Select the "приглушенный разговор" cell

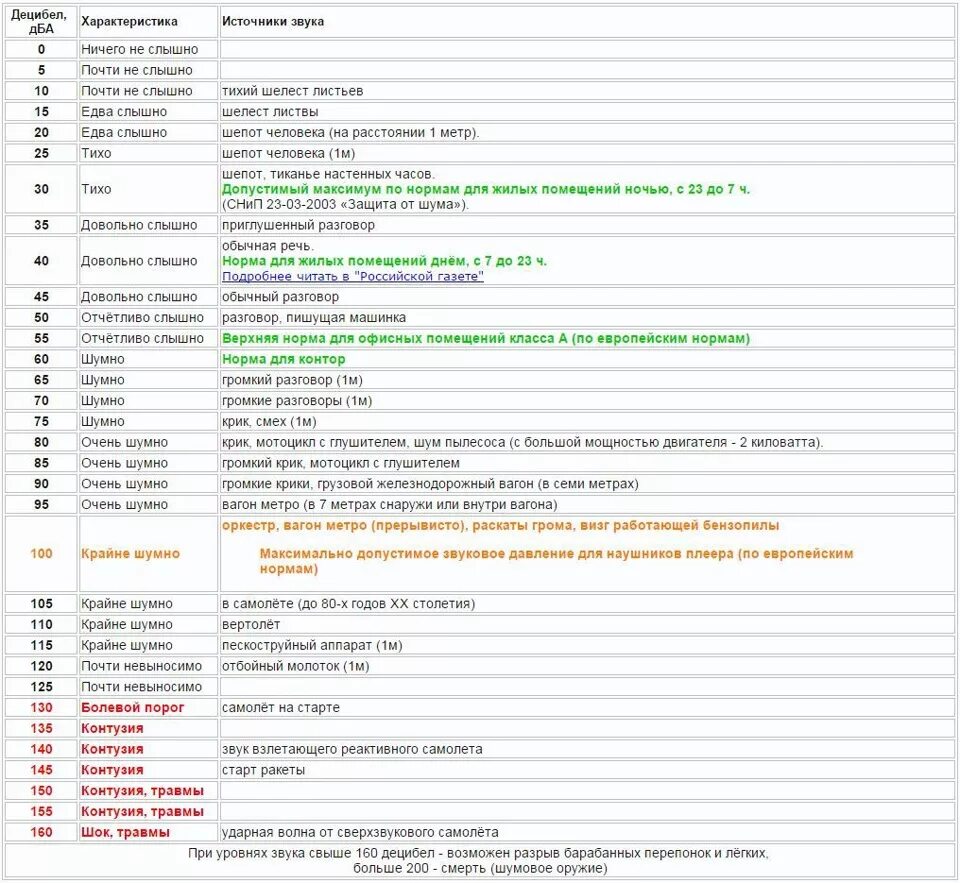point(587,225)
